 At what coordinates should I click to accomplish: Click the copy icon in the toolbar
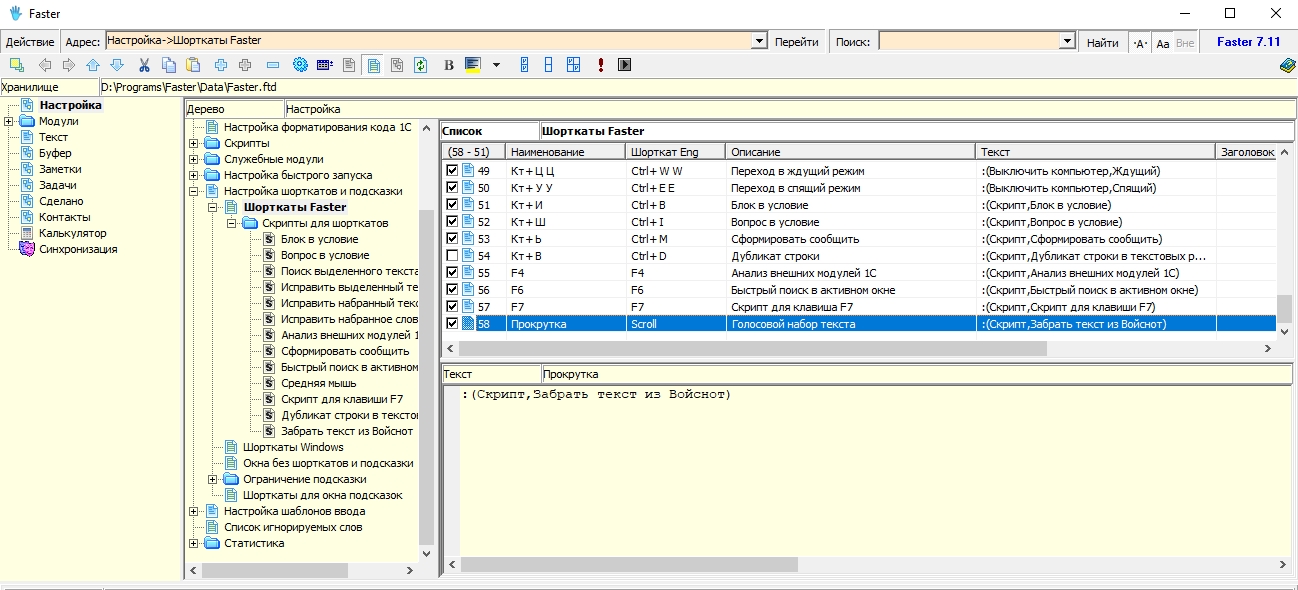pyautogui.click(x=169, y=65)
